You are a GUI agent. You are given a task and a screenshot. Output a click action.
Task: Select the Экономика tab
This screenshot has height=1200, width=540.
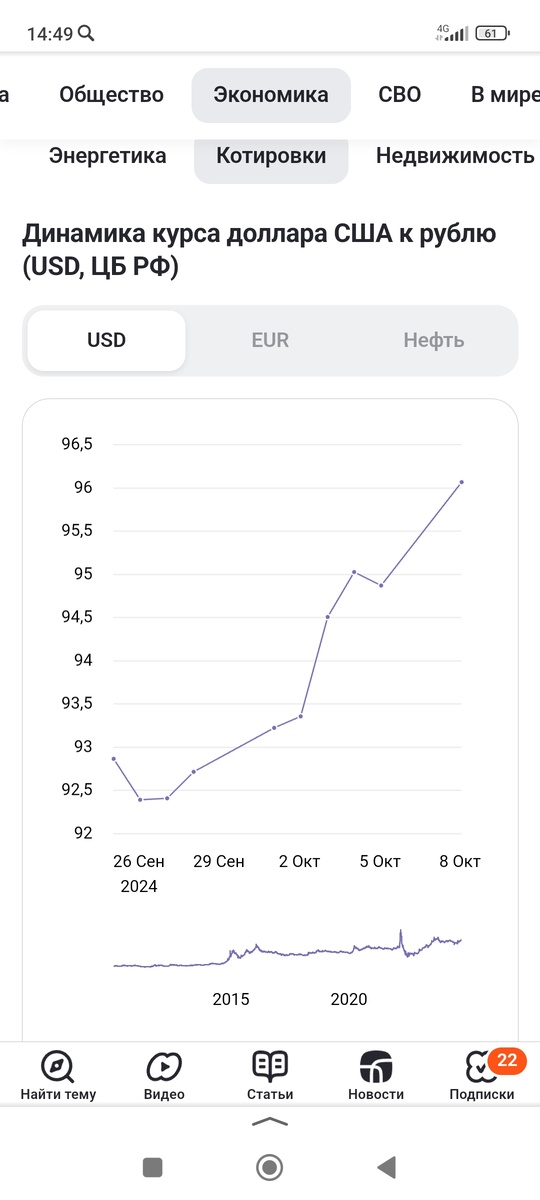click(271, 95)
